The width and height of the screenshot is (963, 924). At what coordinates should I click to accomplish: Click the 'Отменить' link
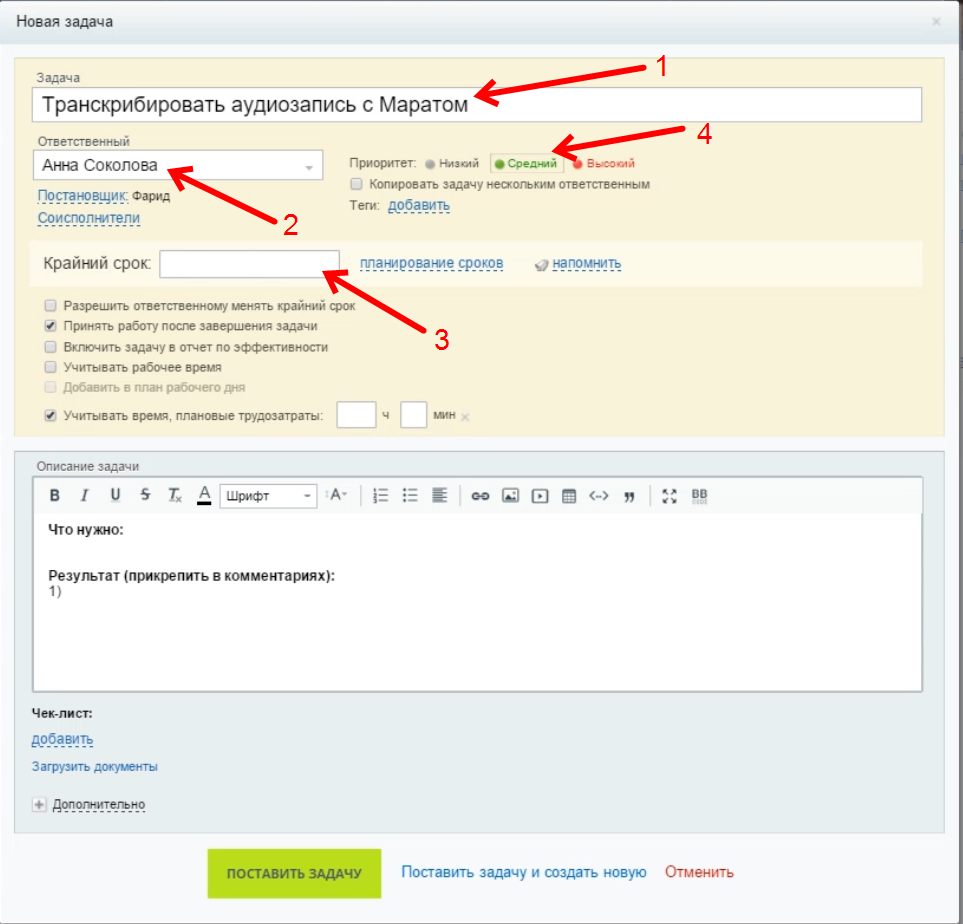[x=699, y=872]
